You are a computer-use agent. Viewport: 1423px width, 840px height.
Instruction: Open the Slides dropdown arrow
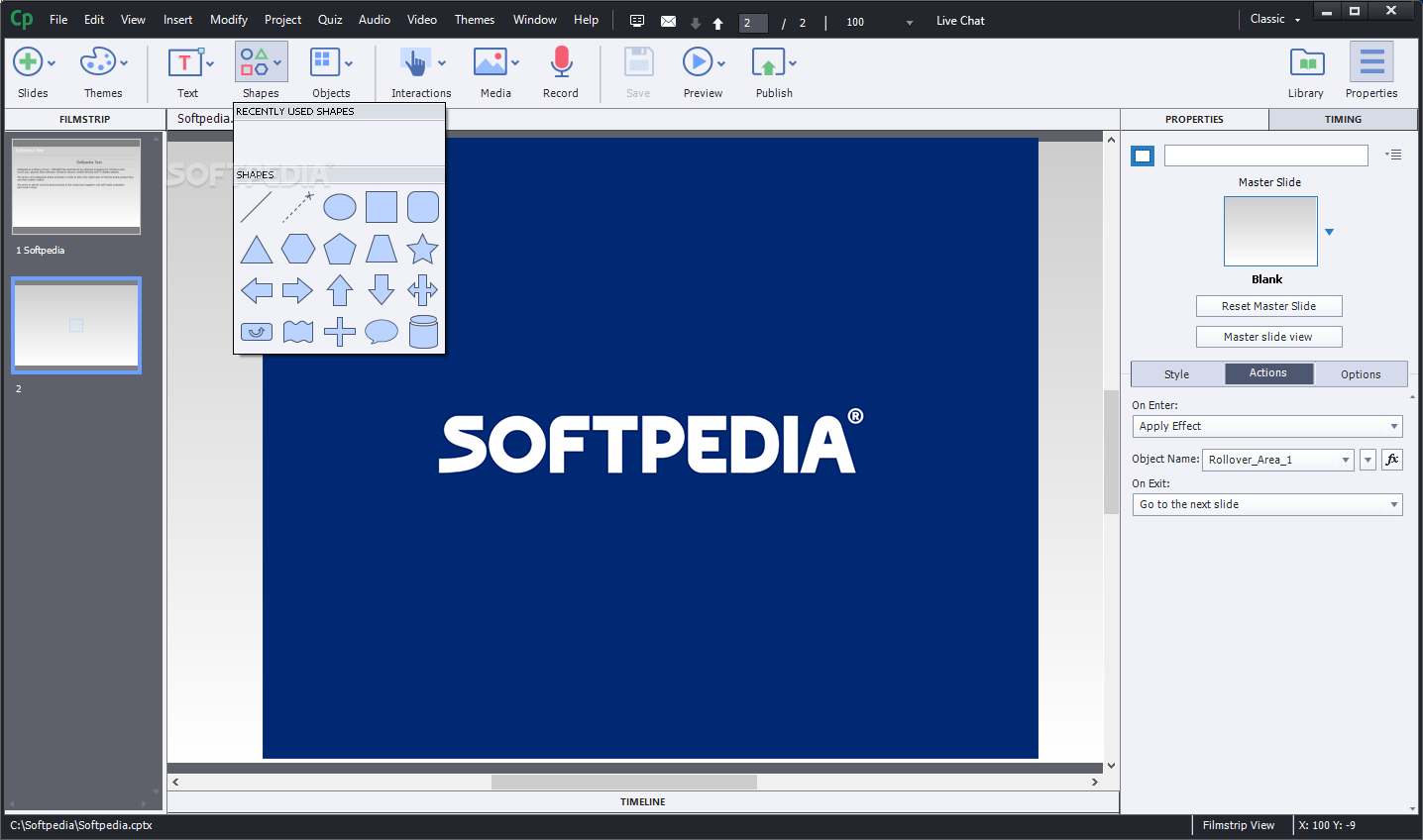52,63
